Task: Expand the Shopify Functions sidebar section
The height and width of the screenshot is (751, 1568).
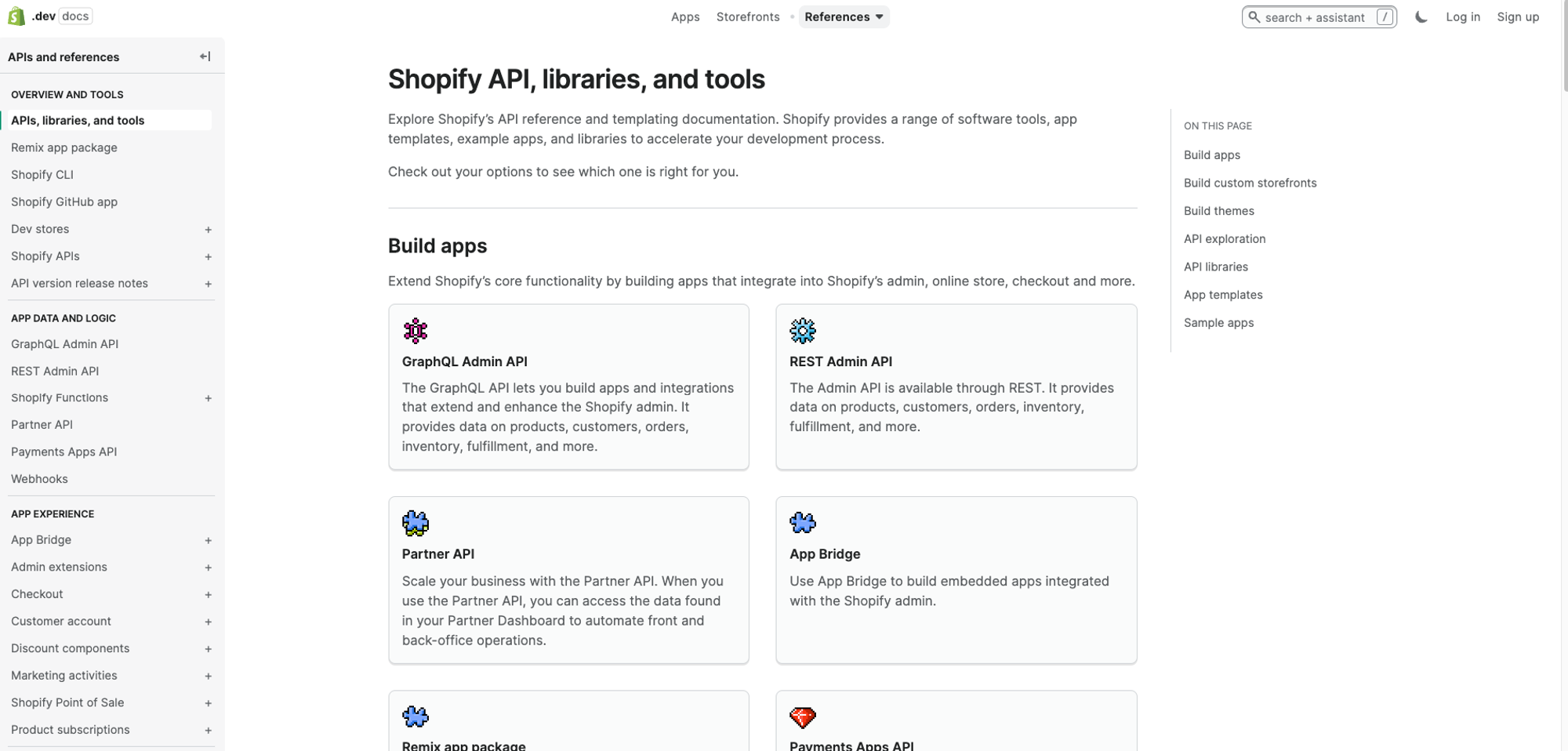Action: point(208,398)
